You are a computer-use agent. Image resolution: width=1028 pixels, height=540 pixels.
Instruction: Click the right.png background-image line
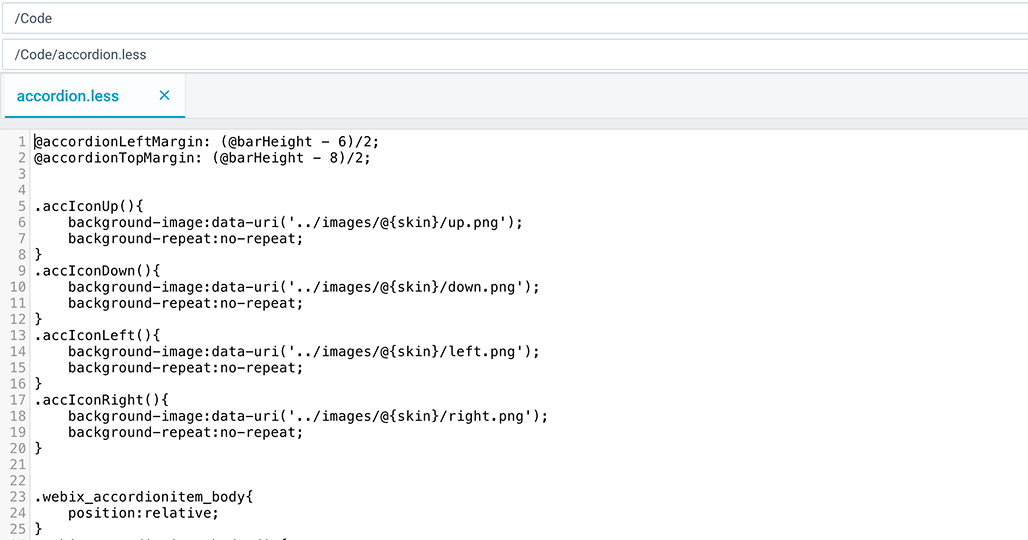click(x=308, y=416)
